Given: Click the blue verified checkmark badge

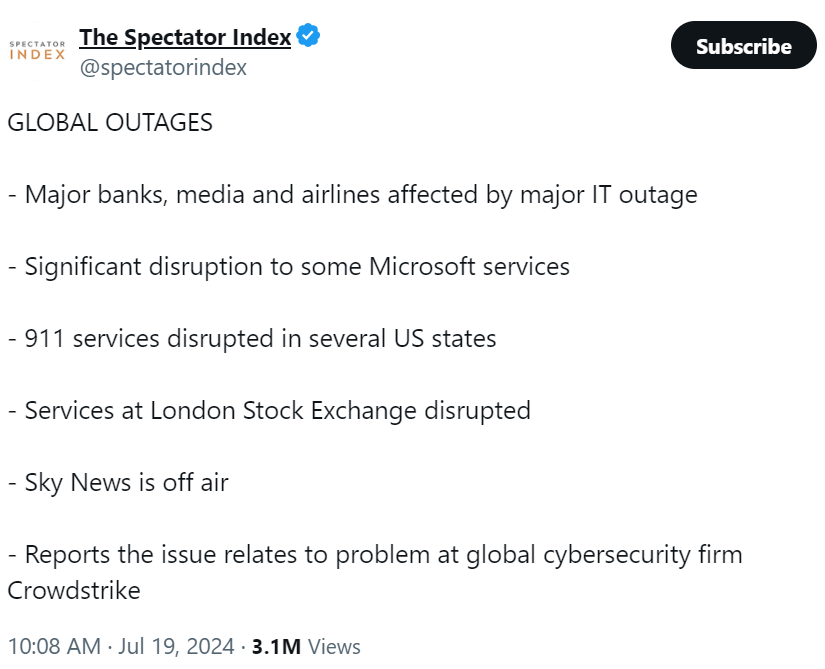Looking at the screenshot, I should [309, 37].
